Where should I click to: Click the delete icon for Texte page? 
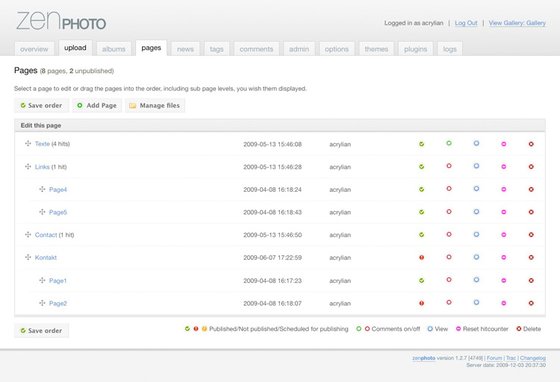(x=531, y=144)
